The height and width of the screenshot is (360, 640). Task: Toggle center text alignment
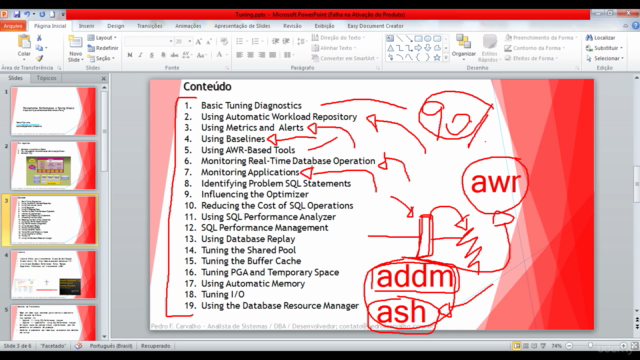(251, 55)
